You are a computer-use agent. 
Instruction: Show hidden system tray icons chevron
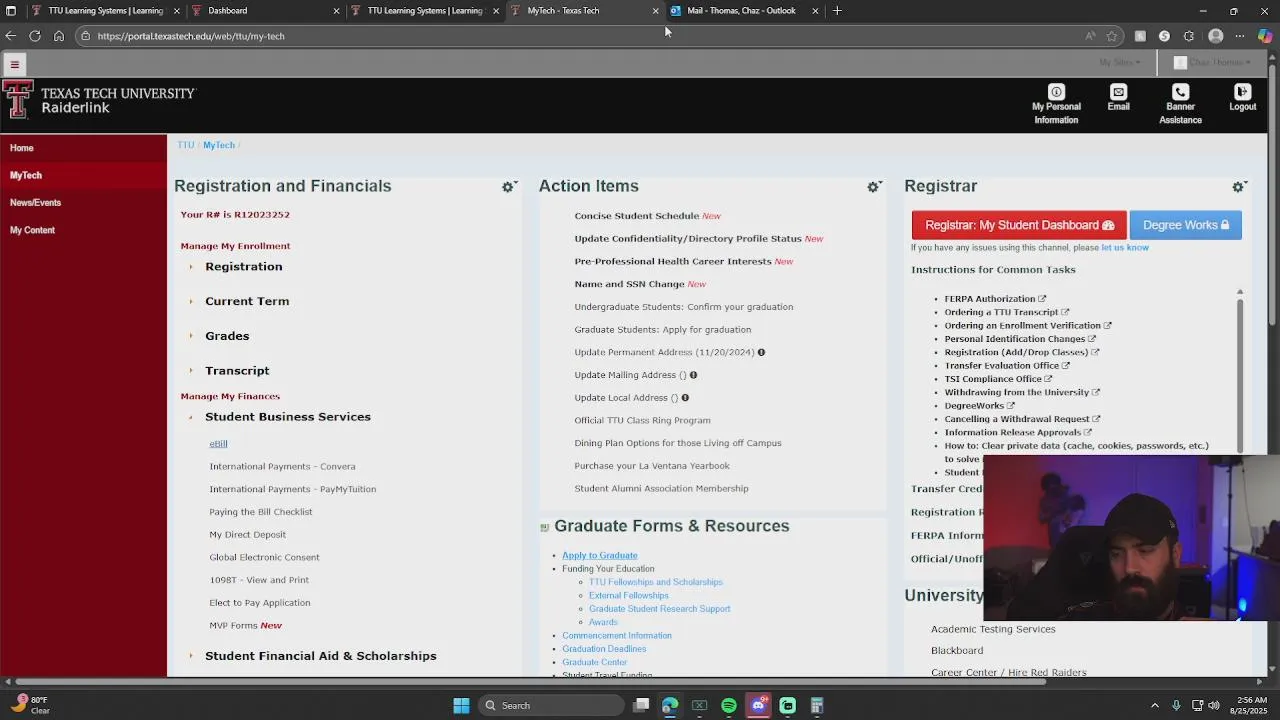point(1154,706)
